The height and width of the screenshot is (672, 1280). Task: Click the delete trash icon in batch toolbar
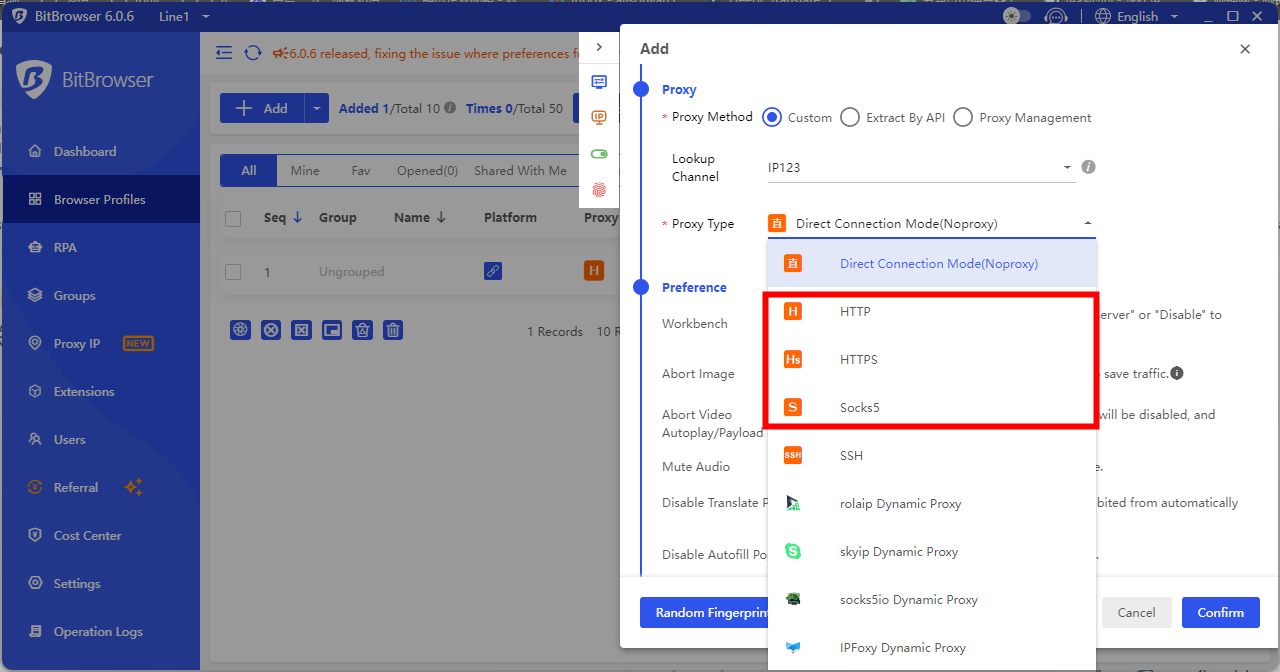(393, 330)
